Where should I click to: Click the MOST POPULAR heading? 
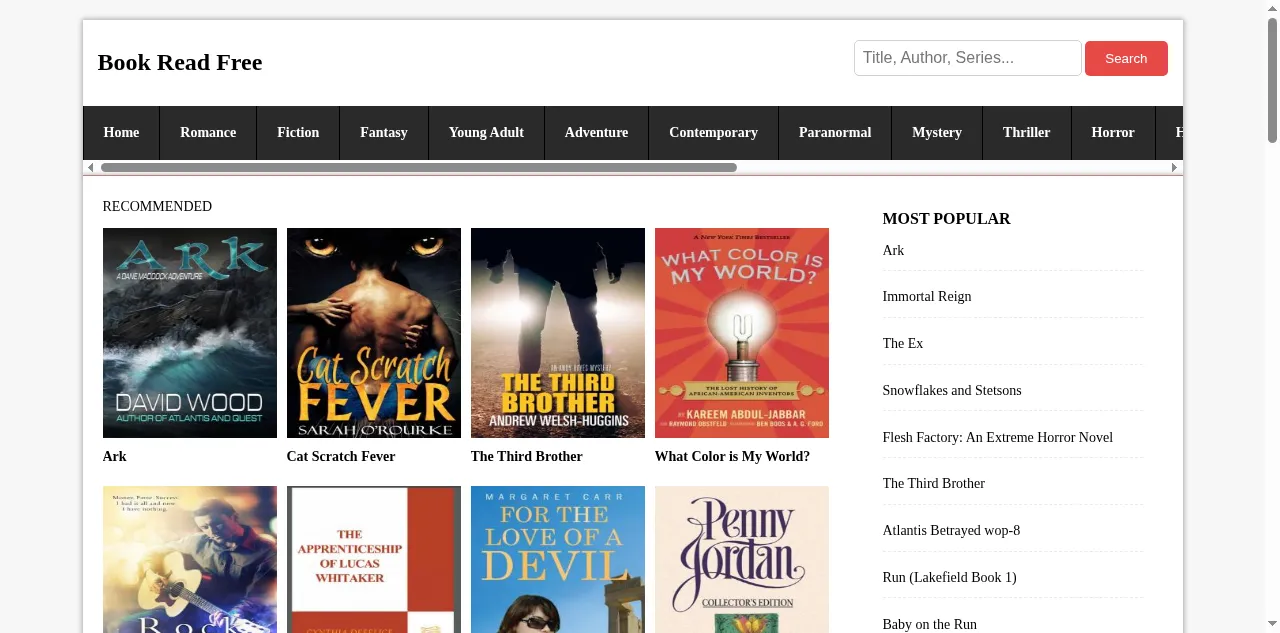click(947, 219)
